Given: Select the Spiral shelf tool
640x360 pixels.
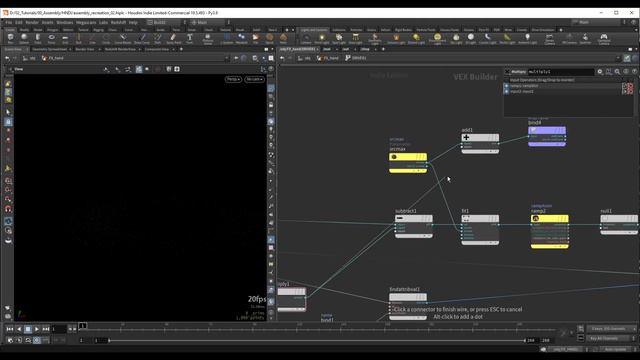Looking at the screenshot, I should point(269,39).
